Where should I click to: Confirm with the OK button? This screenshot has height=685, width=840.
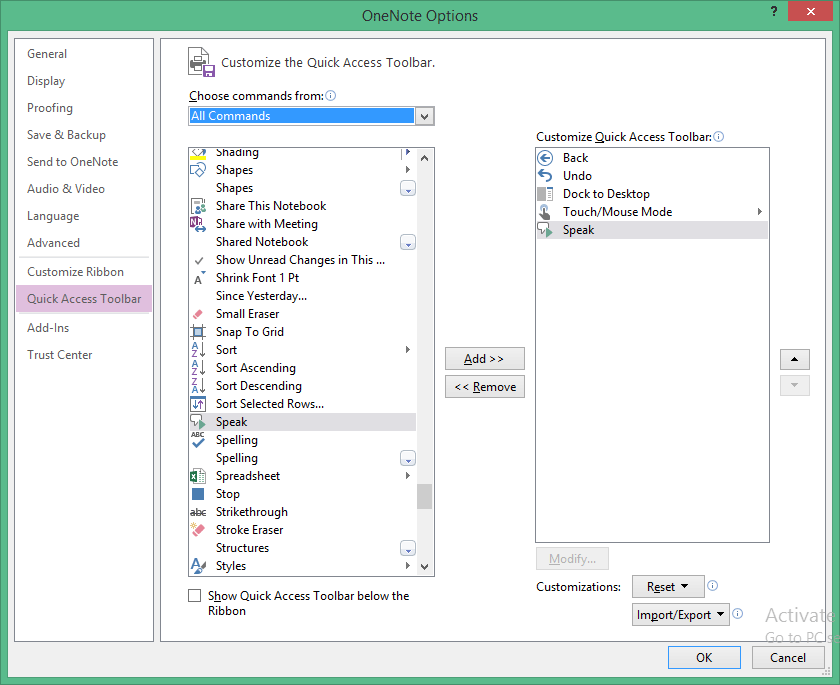pyautogui.click(x=704, y=658)
